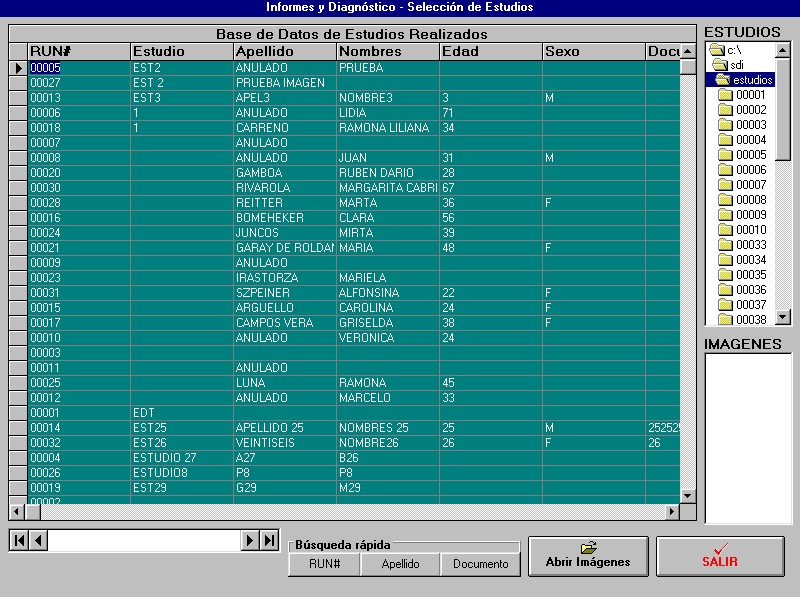The height and width of the screenshot is (597, 800).
Task: Sort by the Apellido column header
Action: 284,51
